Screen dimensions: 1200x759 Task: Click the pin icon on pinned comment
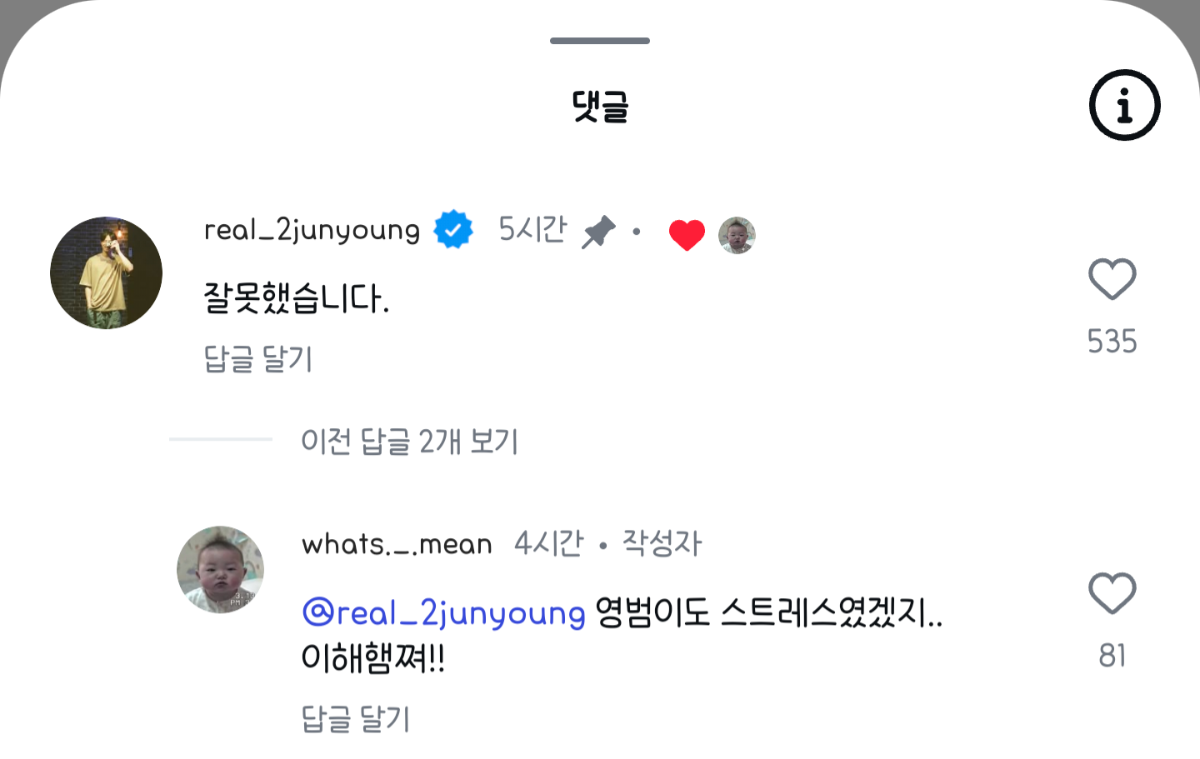tap(598, 233)
